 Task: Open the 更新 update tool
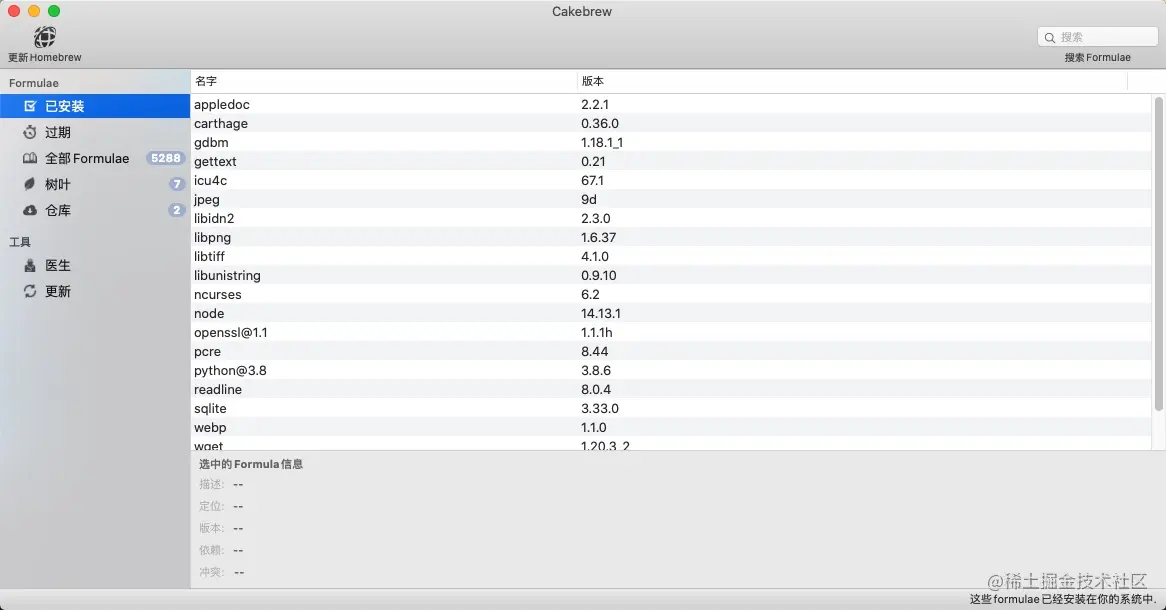tap(95, 292)
